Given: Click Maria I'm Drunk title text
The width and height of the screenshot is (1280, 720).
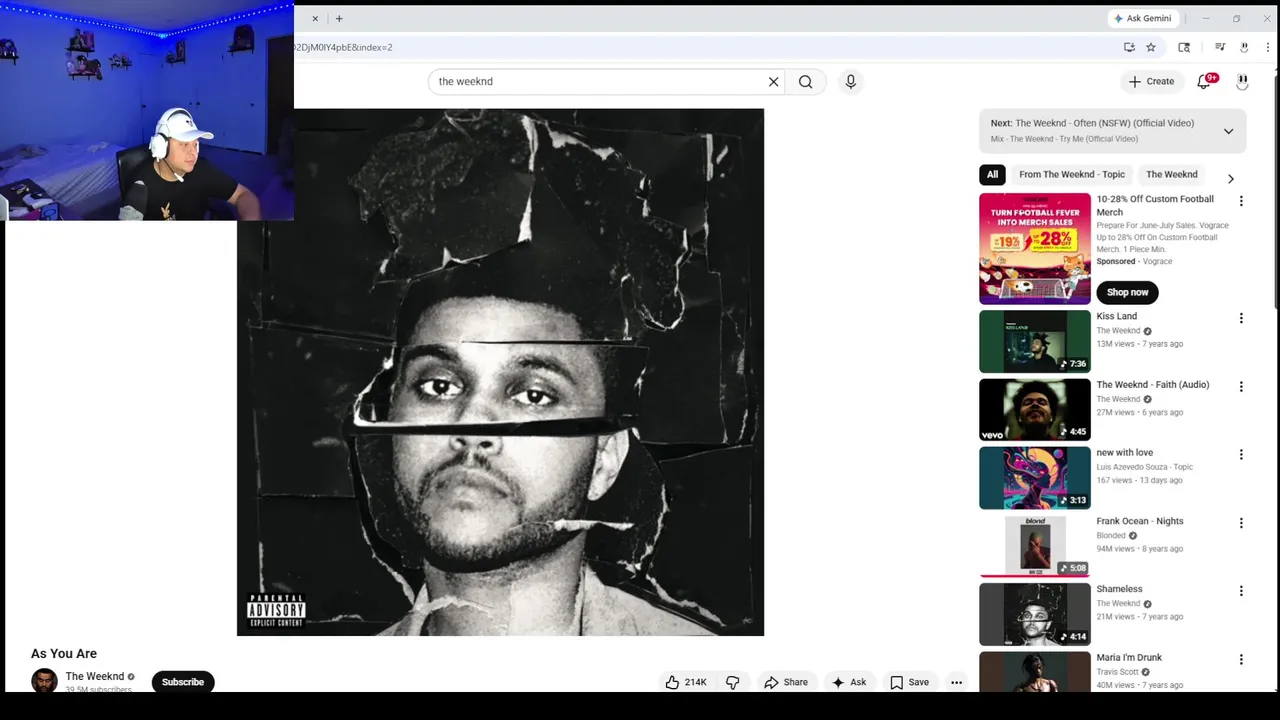Looking at the screenshot, I should tap(1129, 657).
